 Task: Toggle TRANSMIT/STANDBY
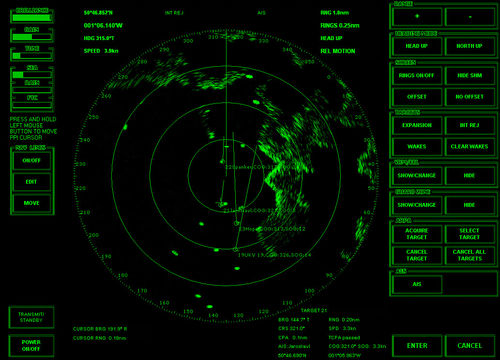click(31, 317)
